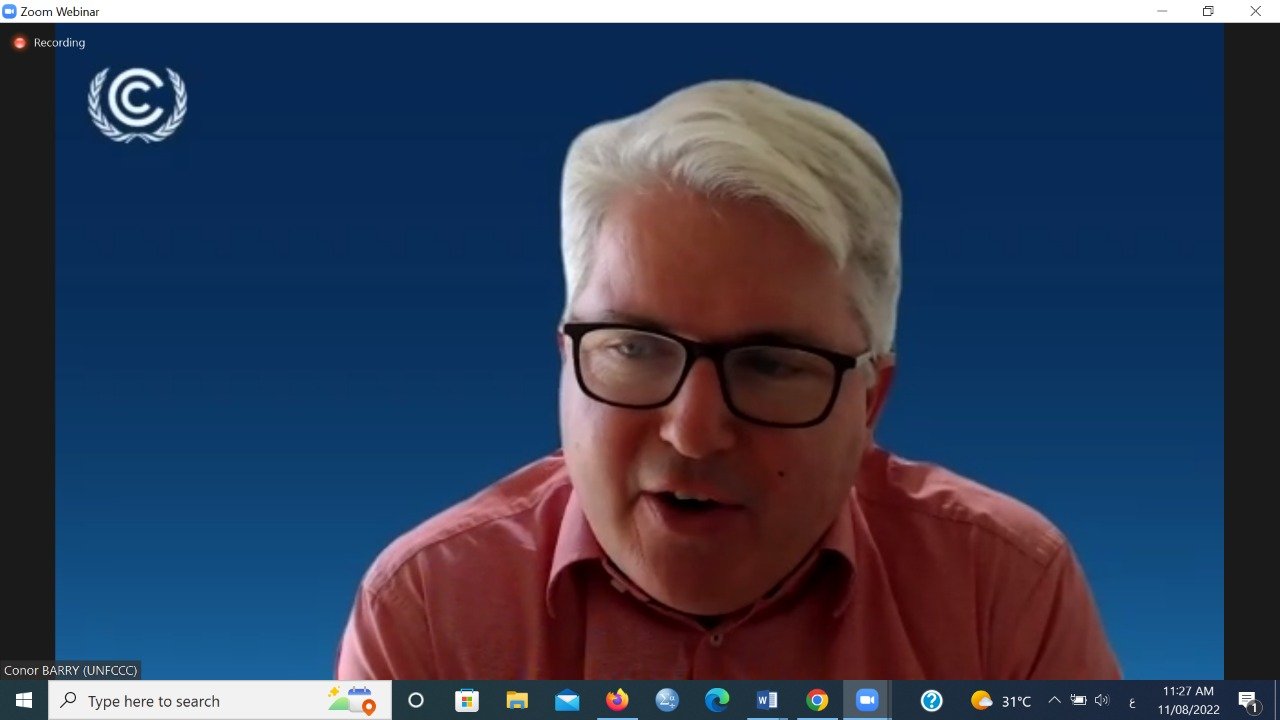Open the Get Help question mark icon

931,700
